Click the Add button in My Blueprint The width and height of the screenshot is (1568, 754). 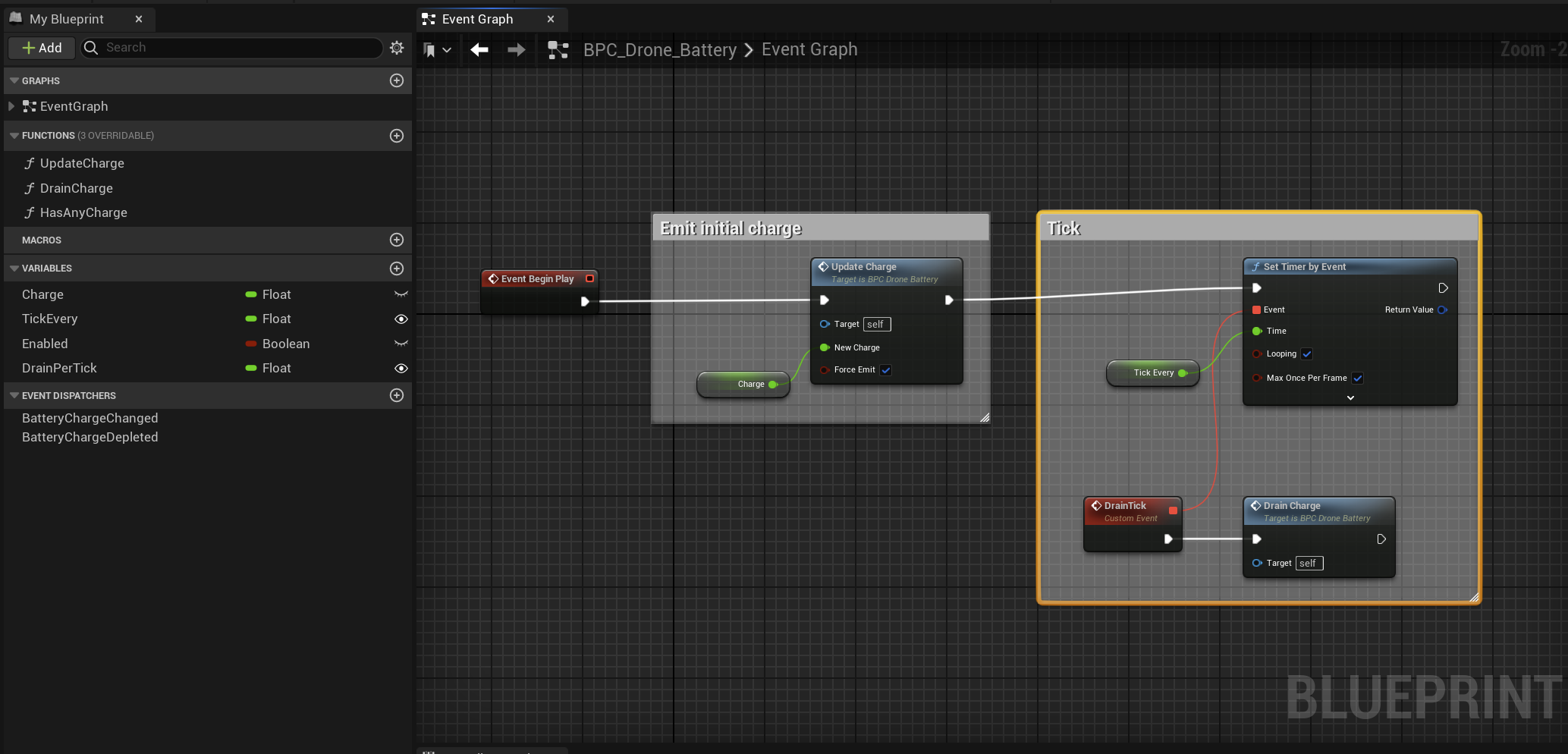point(42,48)
